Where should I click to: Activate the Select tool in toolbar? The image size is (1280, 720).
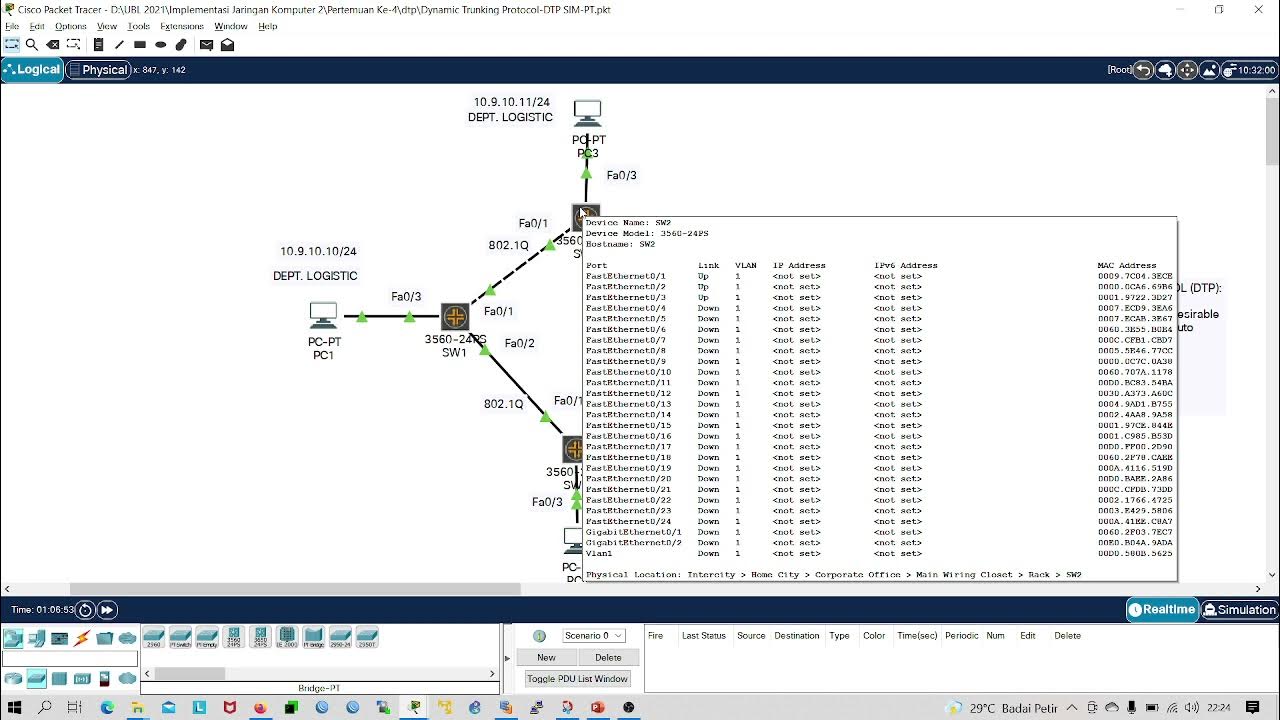coord(12,45)
